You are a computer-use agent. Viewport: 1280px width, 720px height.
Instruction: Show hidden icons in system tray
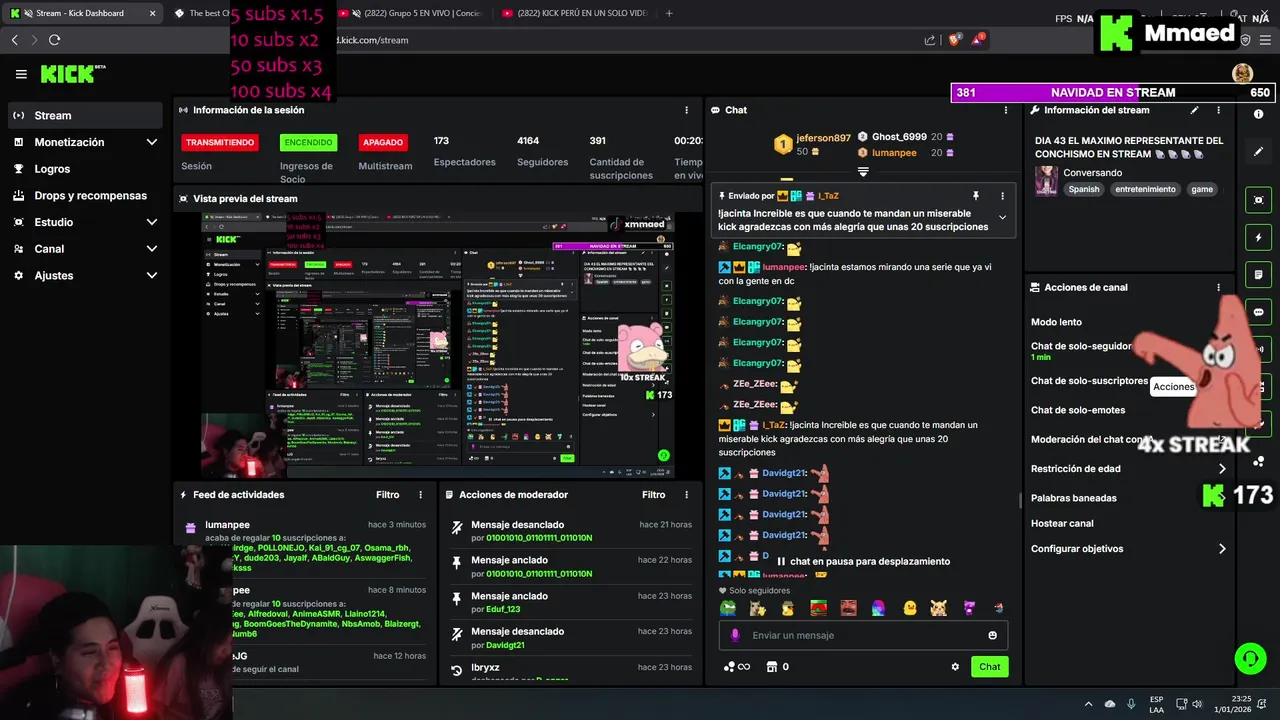(1088, 704)
